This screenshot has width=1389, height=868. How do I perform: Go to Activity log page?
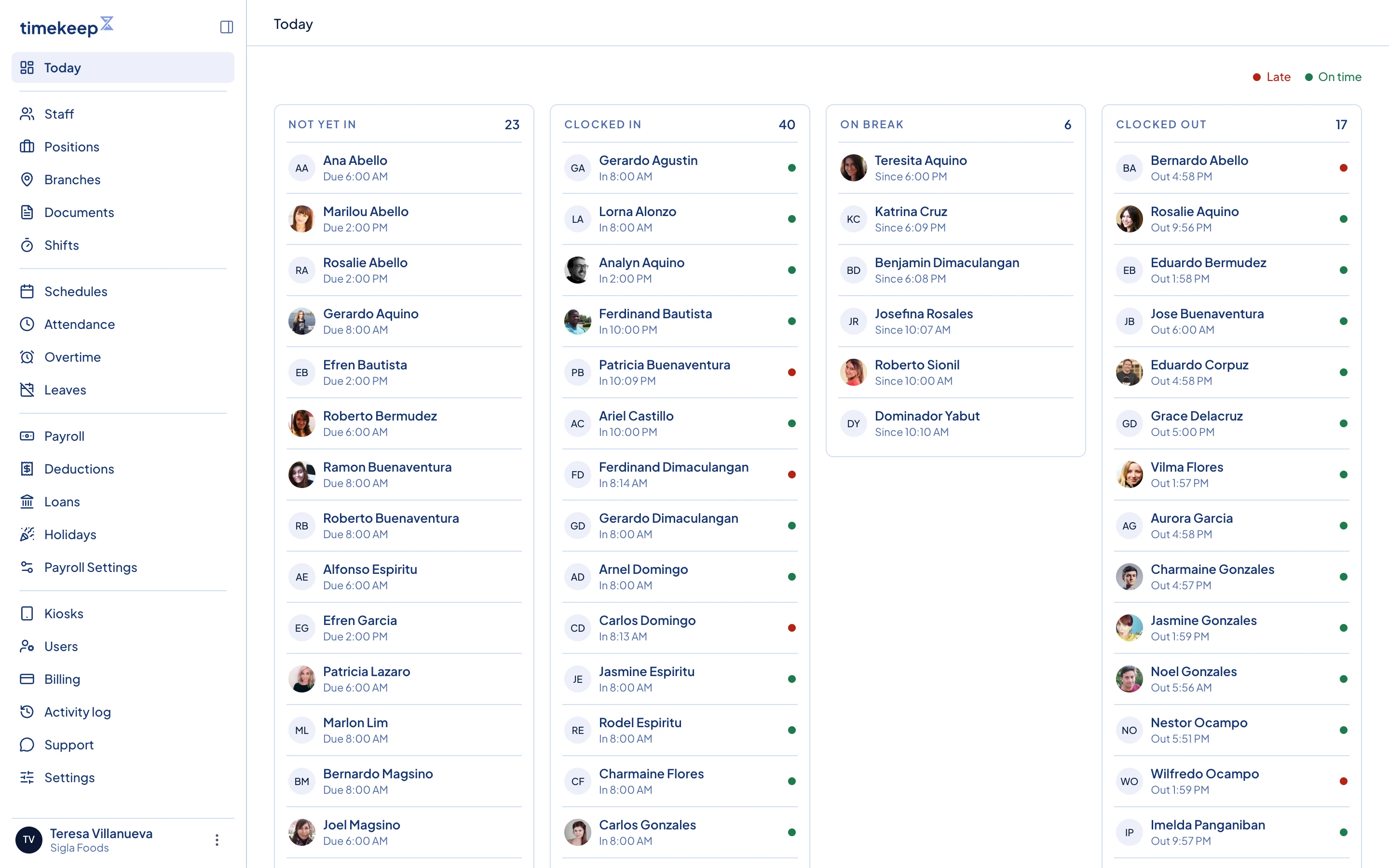point(123,711)
